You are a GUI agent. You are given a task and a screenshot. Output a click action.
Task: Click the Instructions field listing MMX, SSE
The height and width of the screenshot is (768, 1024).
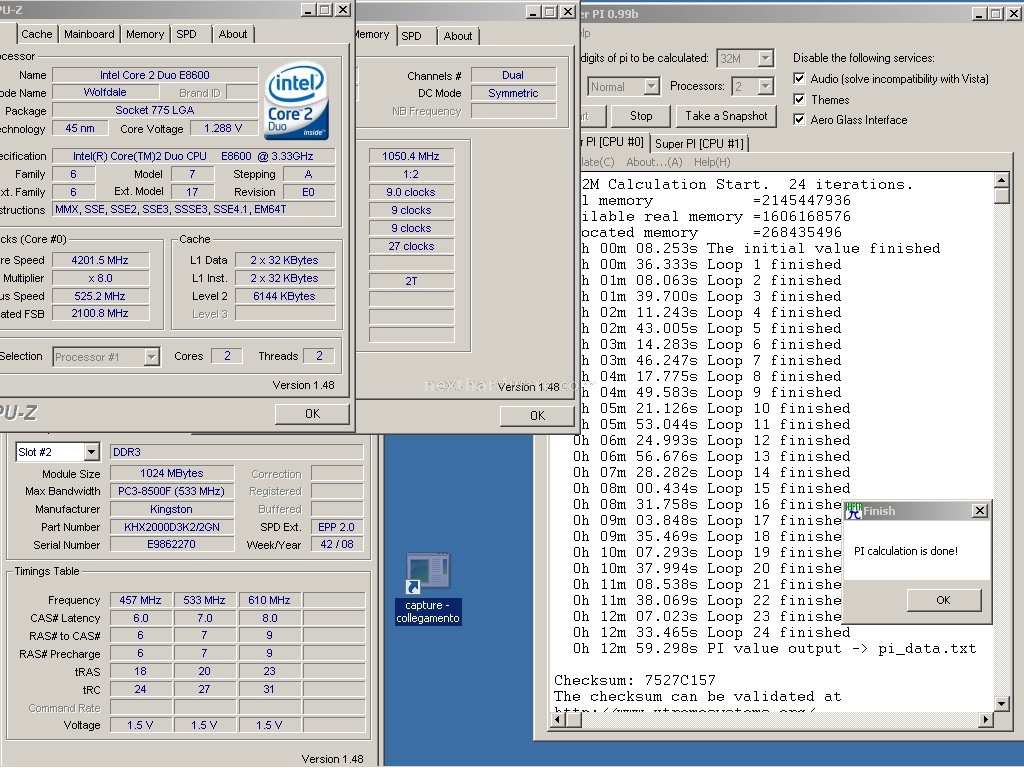tap(194, 210)
